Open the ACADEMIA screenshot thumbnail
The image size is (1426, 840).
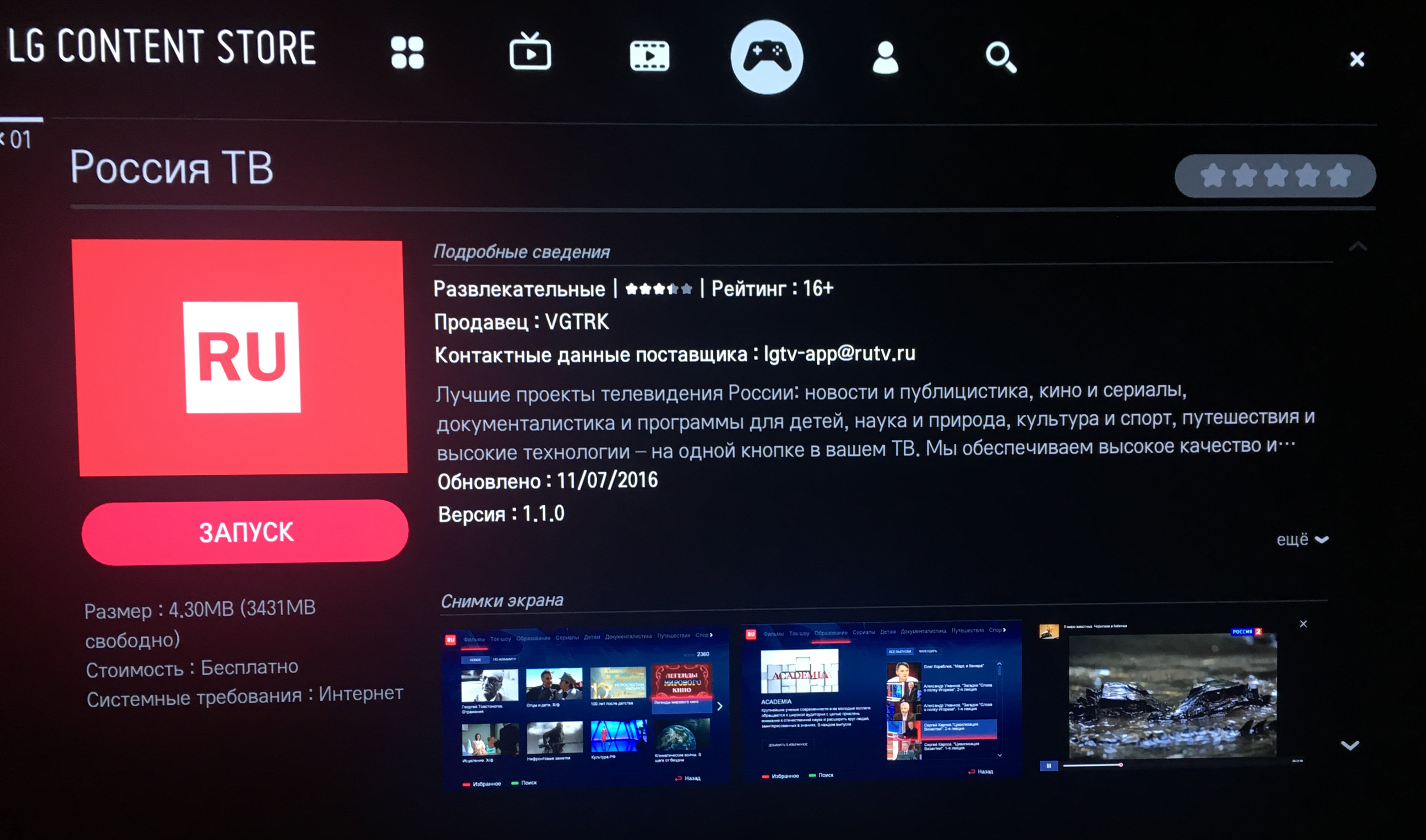point(881,701)
